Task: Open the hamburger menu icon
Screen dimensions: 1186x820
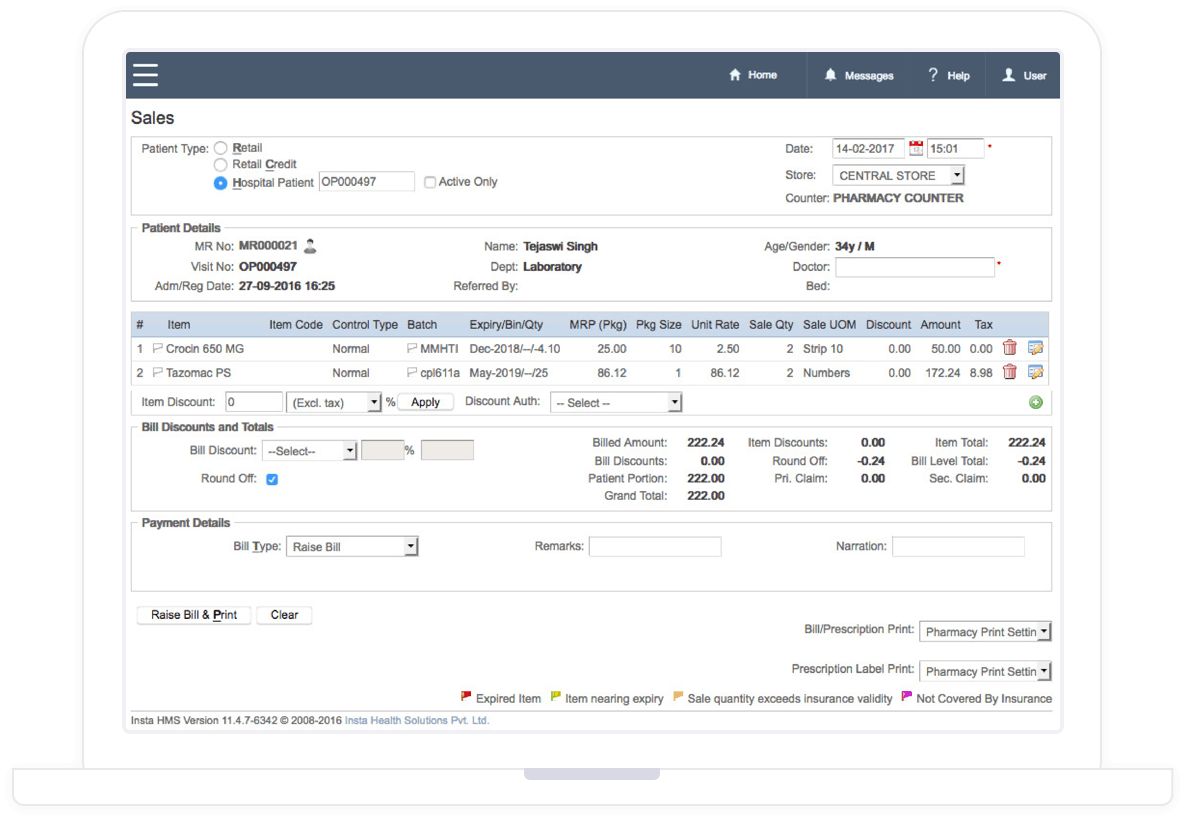Action: tap(145, 75)
